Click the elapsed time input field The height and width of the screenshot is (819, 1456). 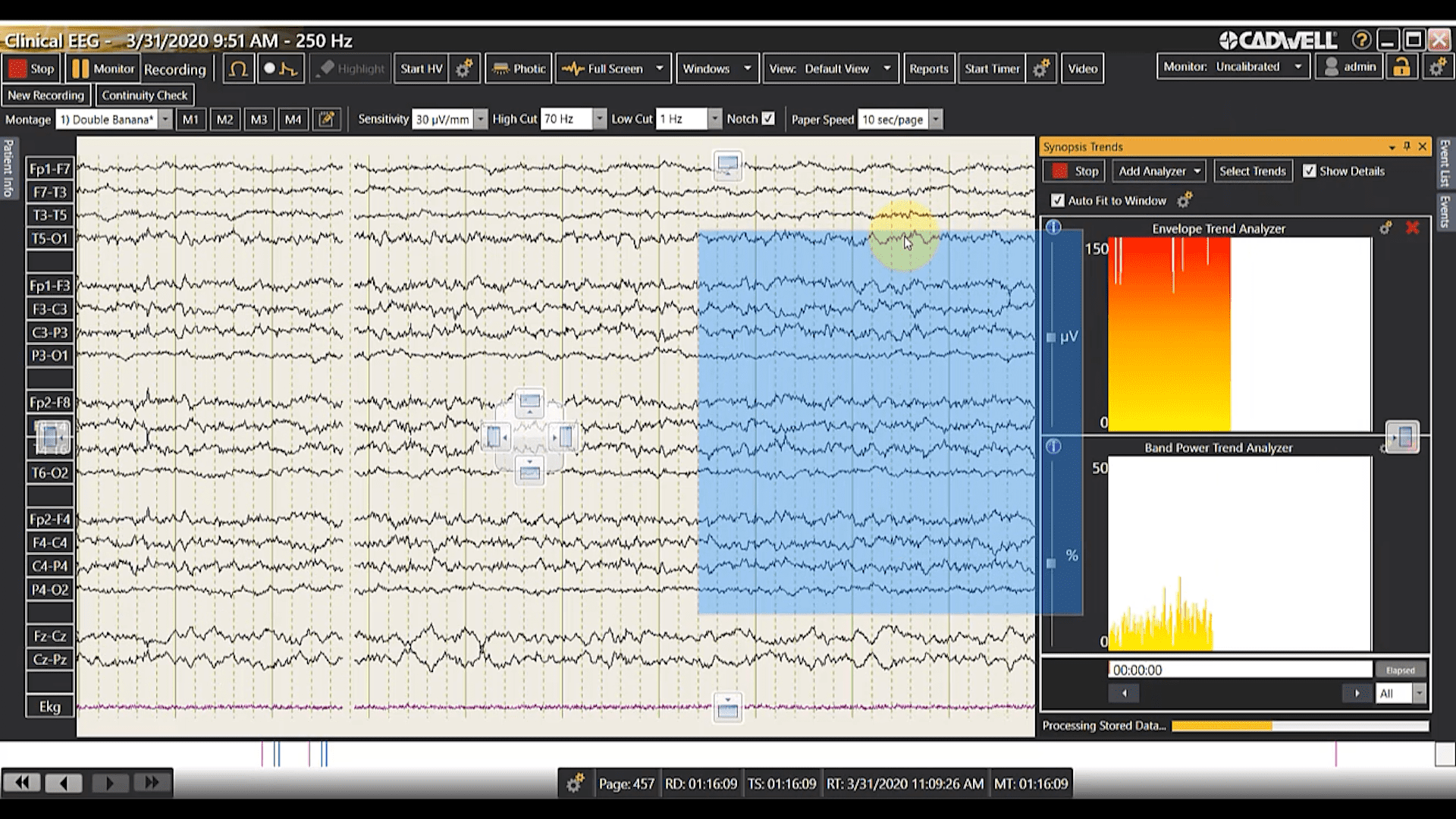click(x=1240, y=670)
